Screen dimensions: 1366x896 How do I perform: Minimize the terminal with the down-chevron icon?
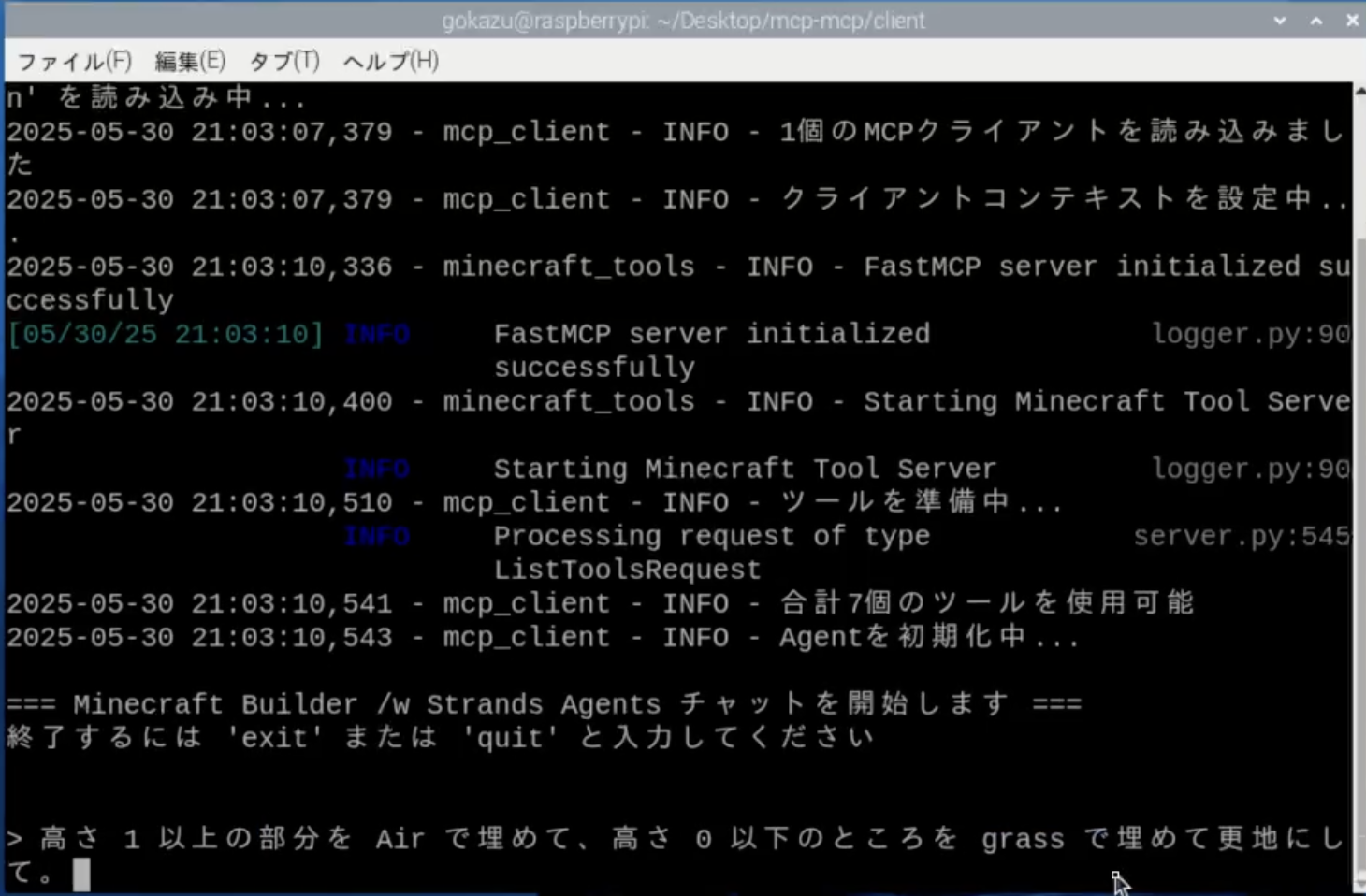[x=1279, y=21]
